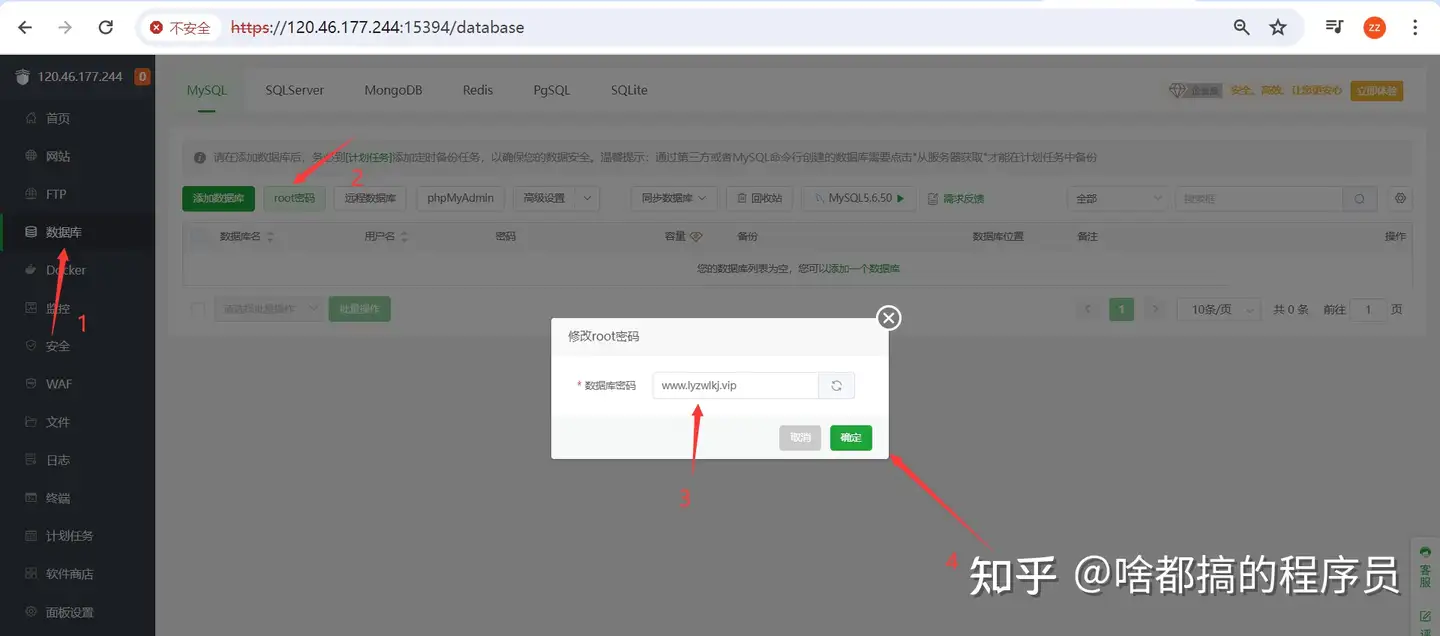The width and height of the screenshot is (1440, 636).
Task: Switch to the MongoDB tab
Action: pyautogui.click(x=393, y=90)
